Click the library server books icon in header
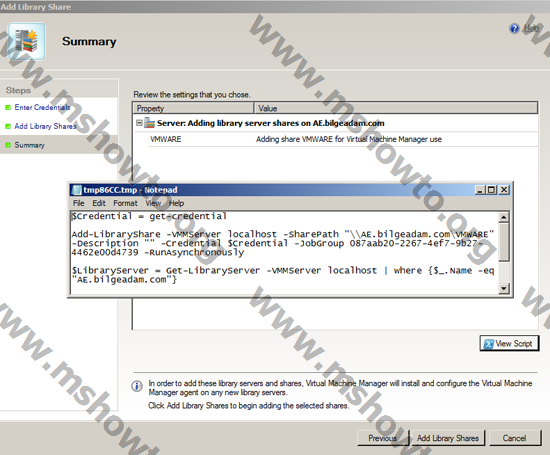550x455 pixels. (x=27, y=41)
